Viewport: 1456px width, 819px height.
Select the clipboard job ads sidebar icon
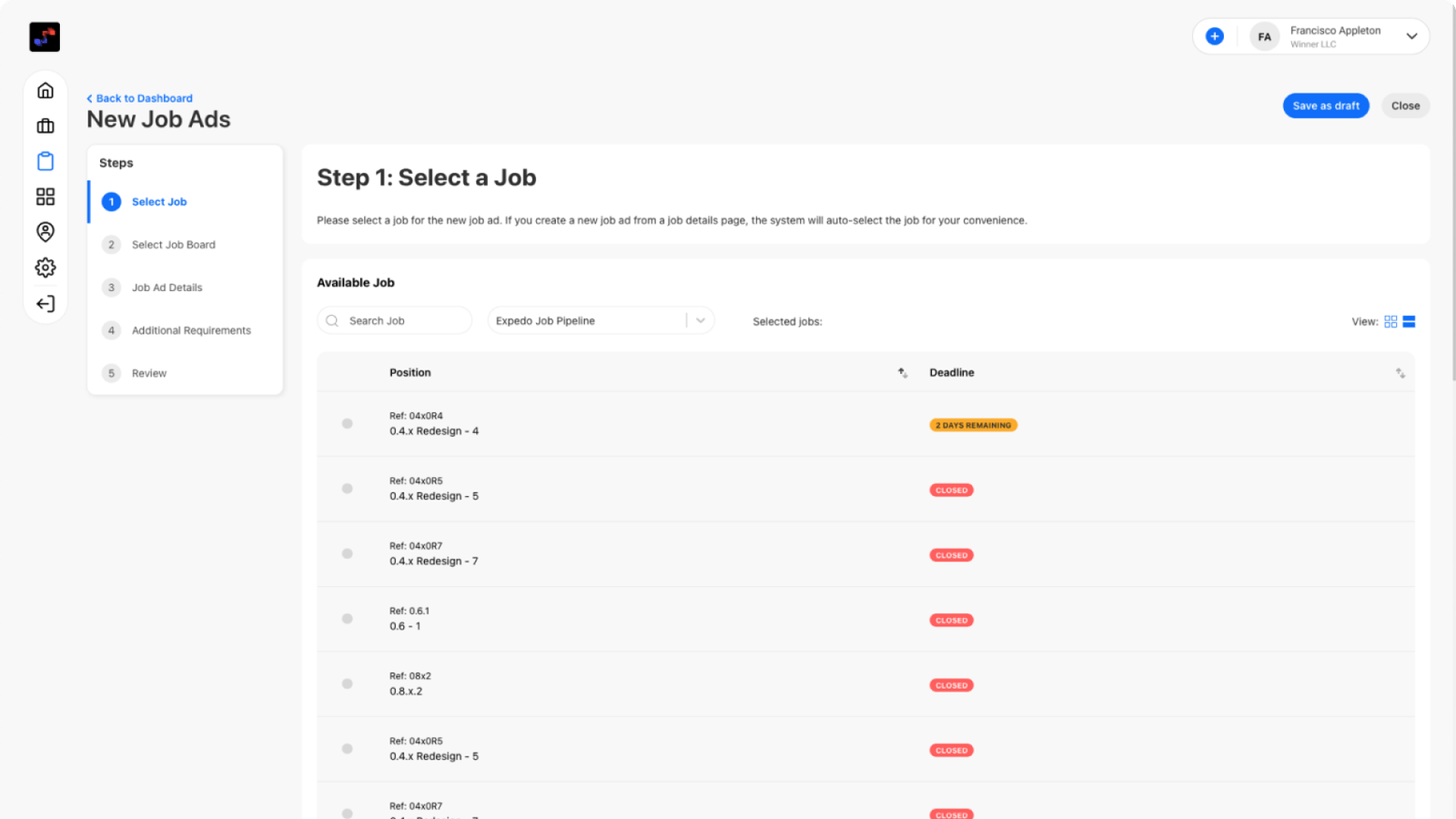click(x=45, y=161)
